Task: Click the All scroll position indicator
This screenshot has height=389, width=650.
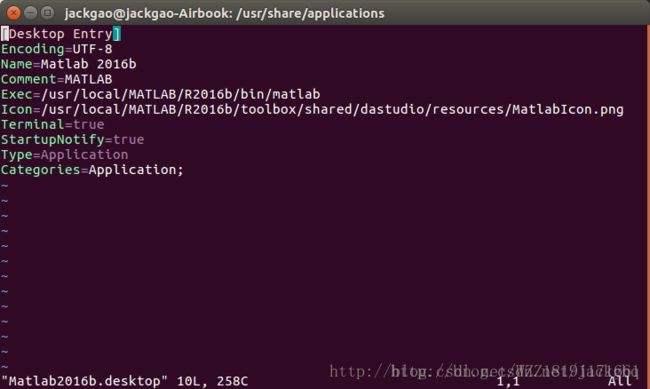Action: pyautogui.click(x=620, y=381)
